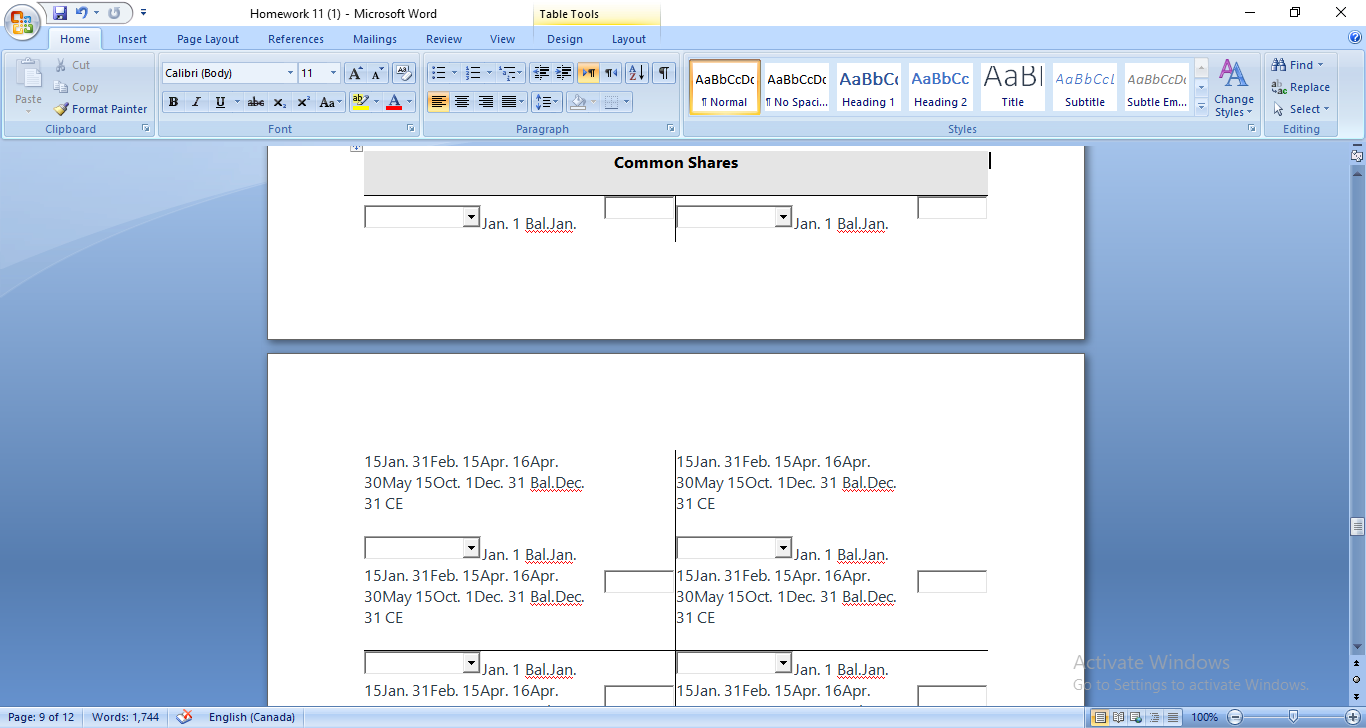
Task: Open the Table Tools Design tab
Action: pos(565,39)
